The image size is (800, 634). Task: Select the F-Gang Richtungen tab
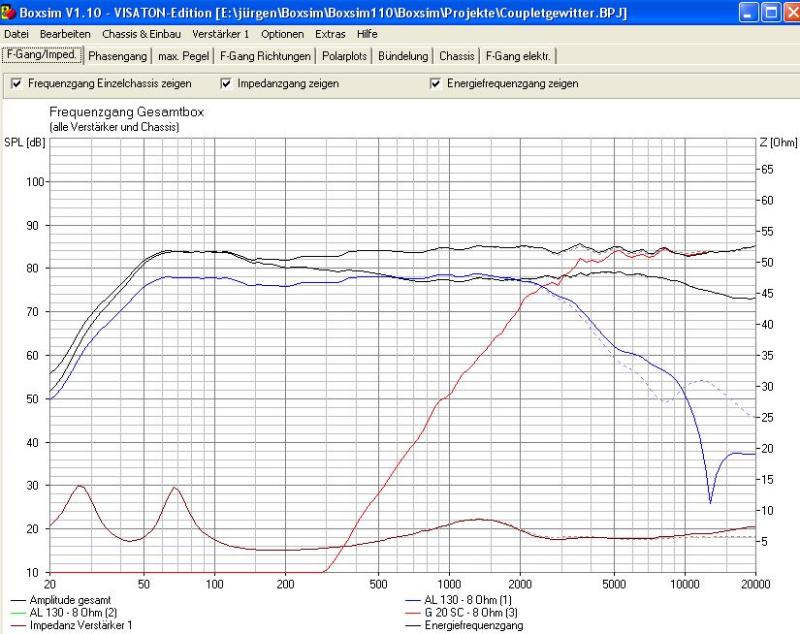coord(265,56)
